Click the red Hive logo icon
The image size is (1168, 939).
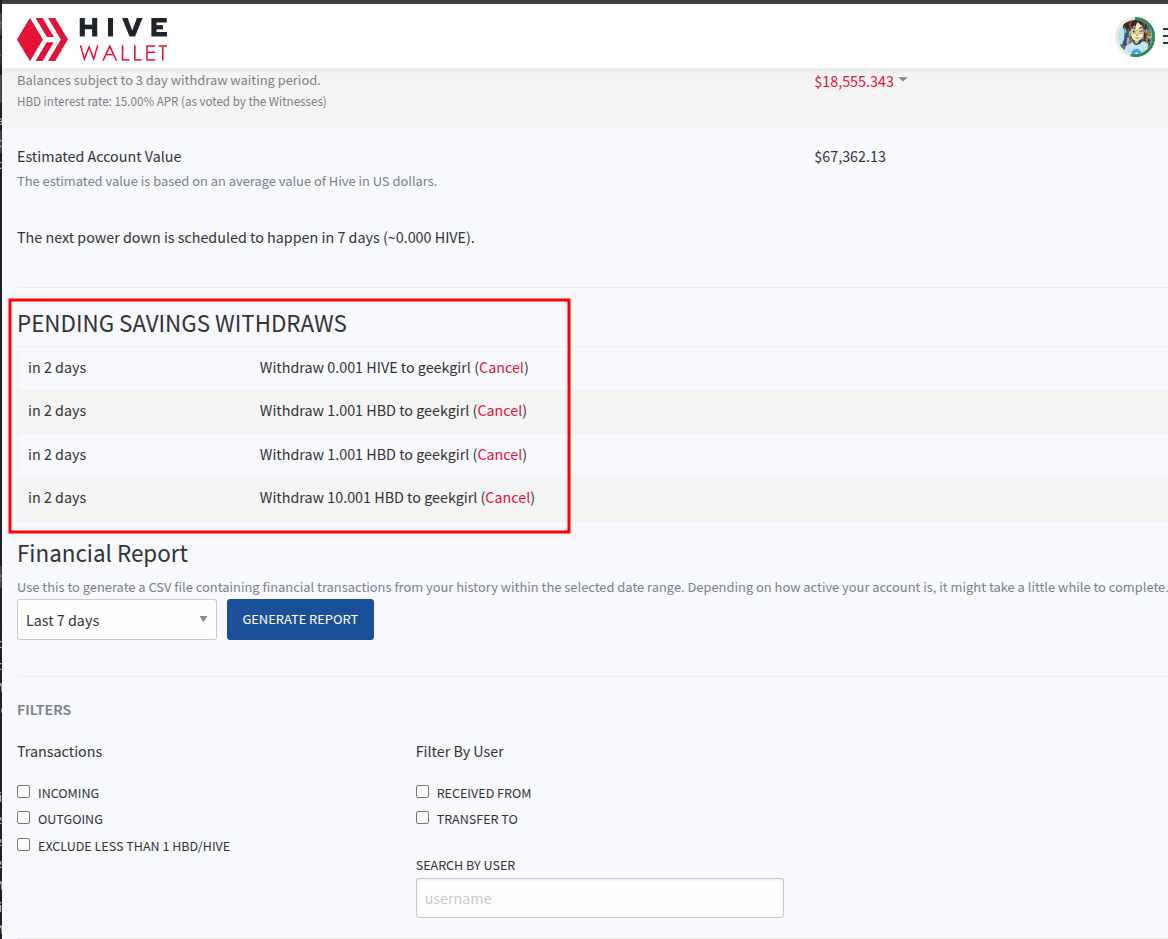click(x=42, y=38)
